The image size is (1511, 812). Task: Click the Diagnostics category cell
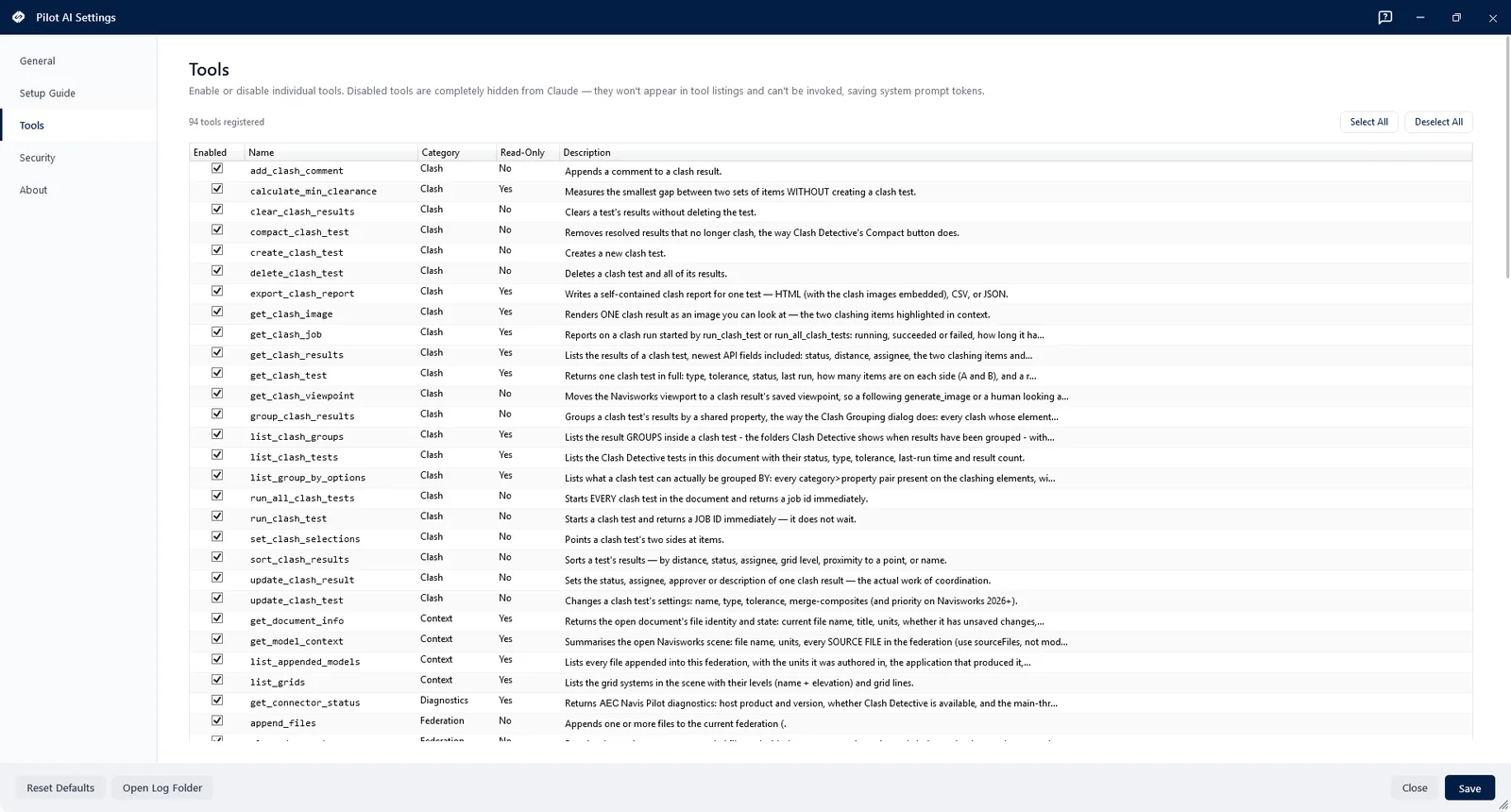(x=444, y=701)
